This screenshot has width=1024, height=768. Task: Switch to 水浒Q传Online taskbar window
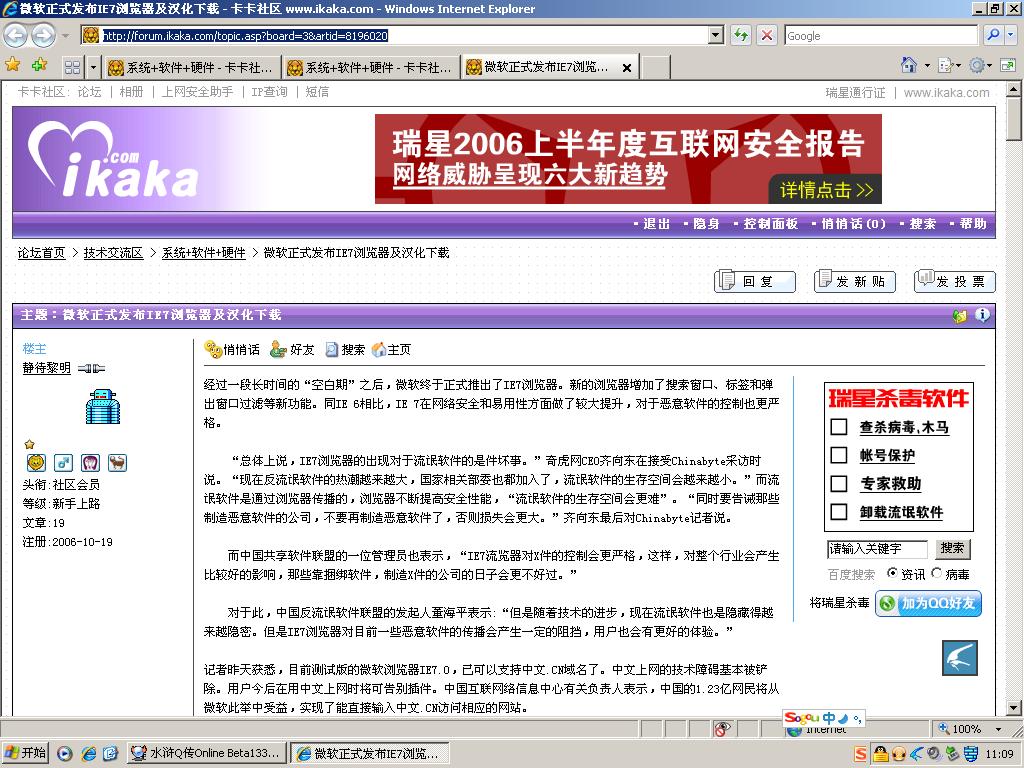tap(206, 753)
